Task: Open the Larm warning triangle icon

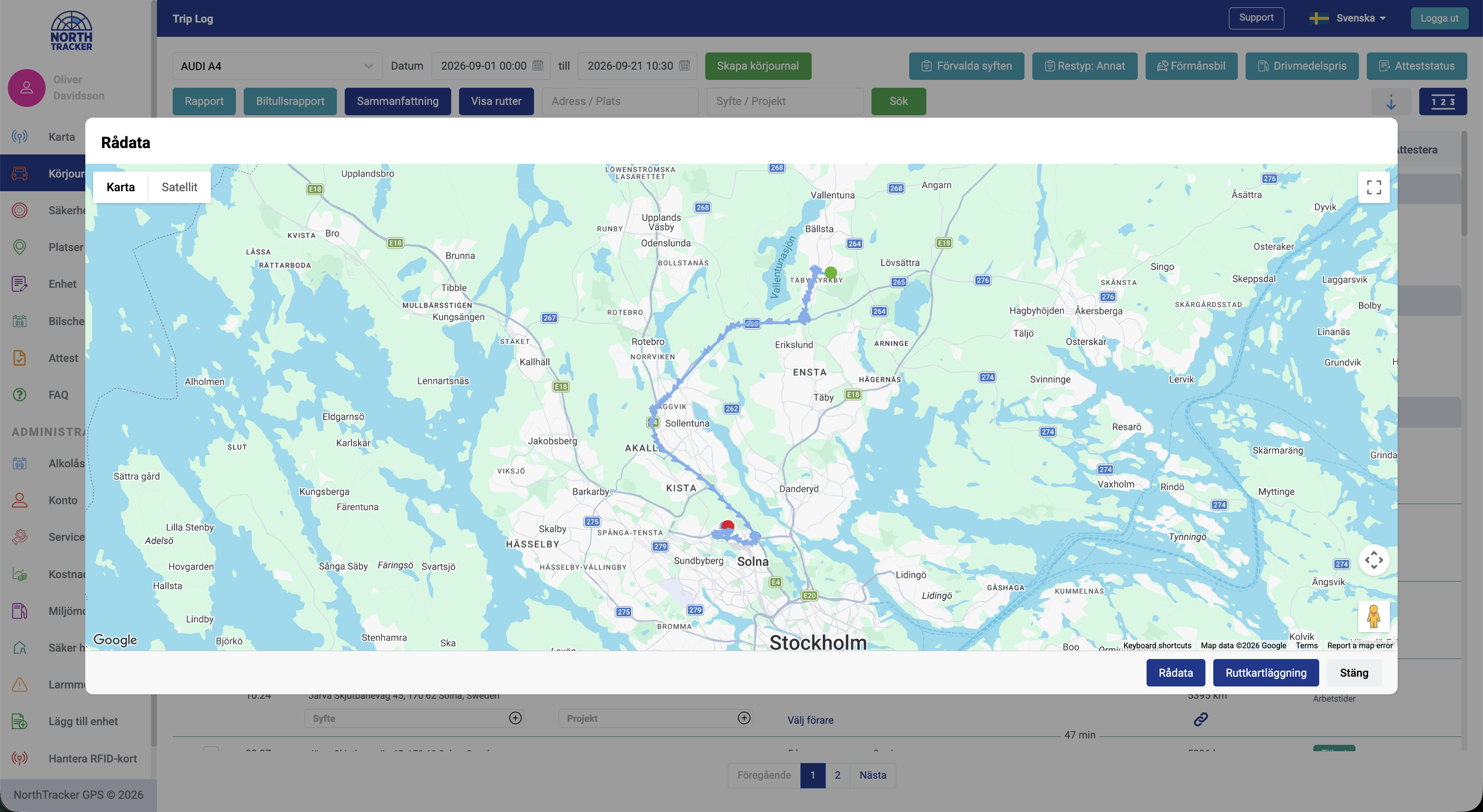Action: click(x=20, y=685)
